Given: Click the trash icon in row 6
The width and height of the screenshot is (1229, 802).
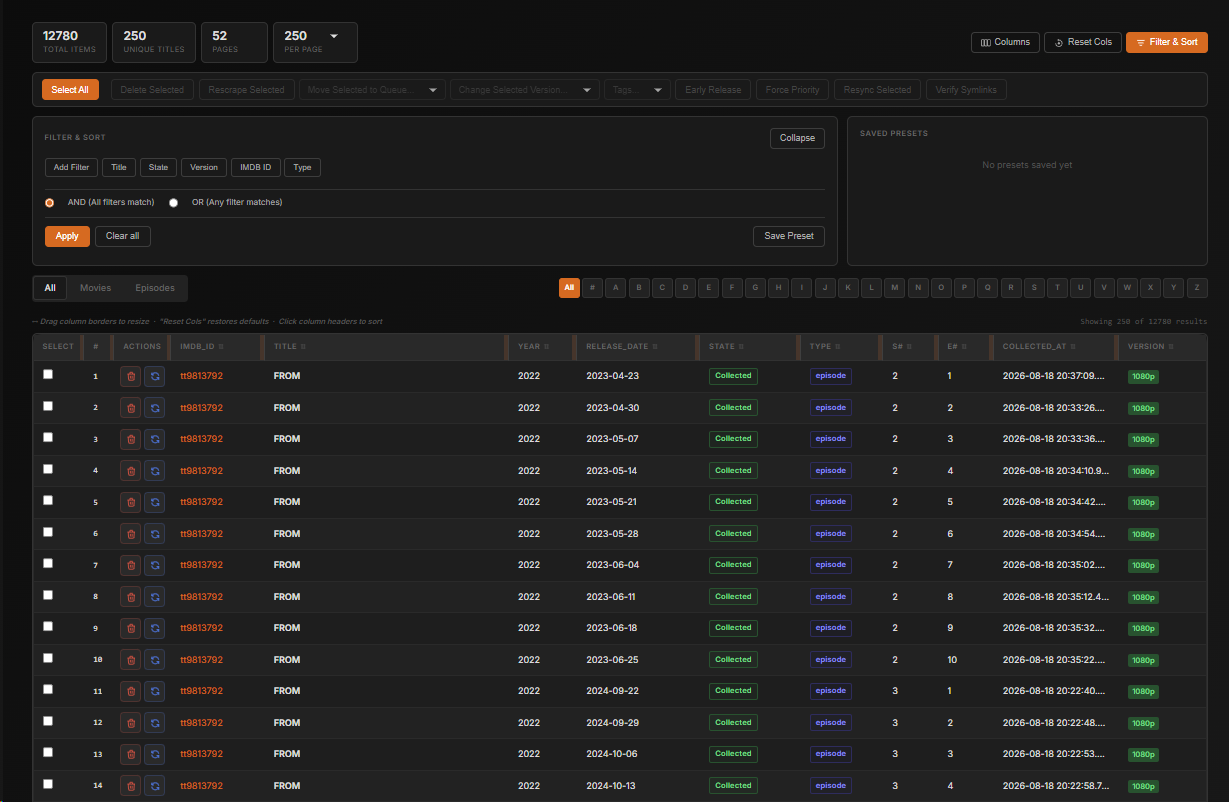Looking at the screenshot, I should (x=130, y=534).
